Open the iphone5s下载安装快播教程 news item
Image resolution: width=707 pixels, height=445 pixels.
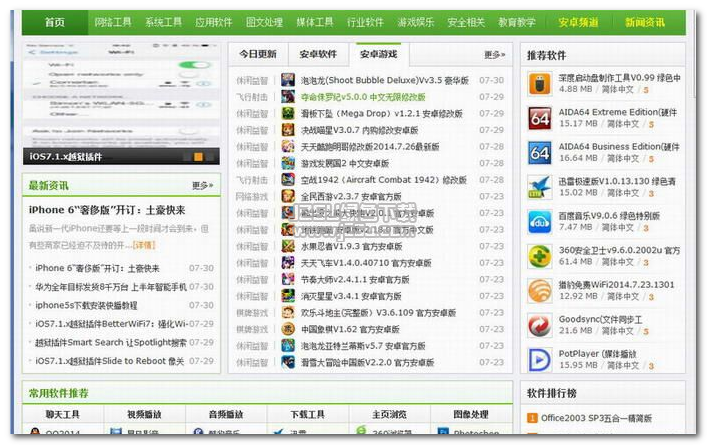point(86,305)
